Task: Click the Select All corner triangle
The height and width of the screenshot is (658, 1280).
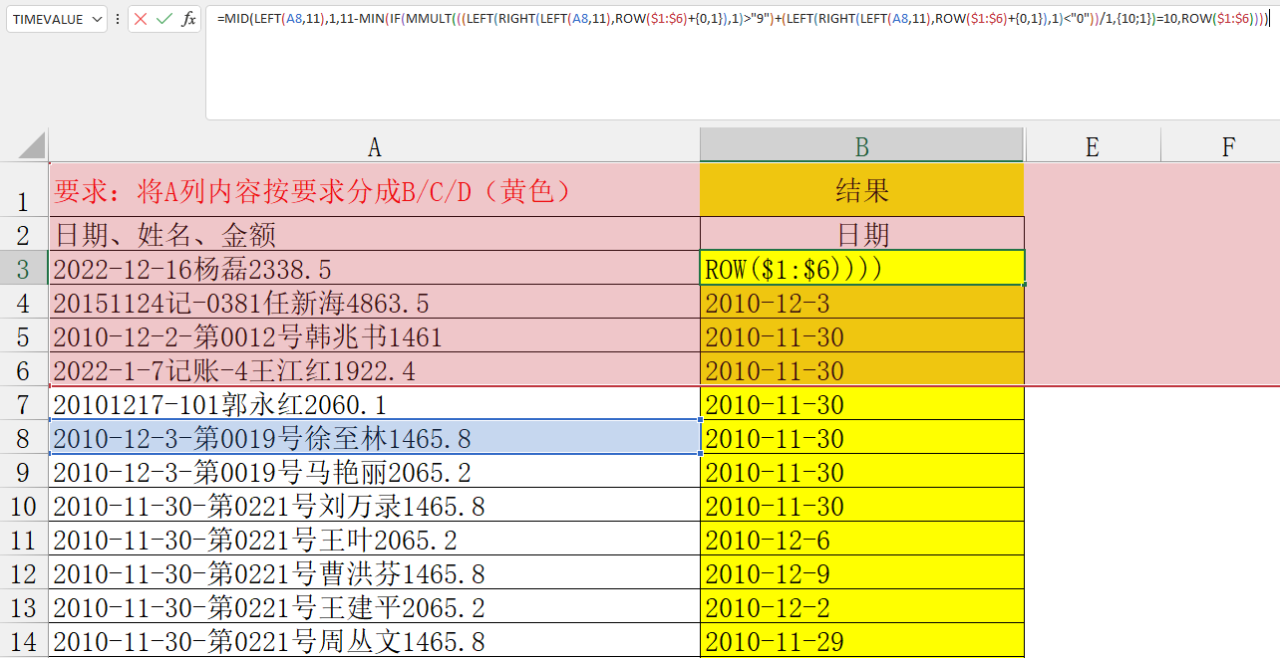Action: click(x=31, y=145)
